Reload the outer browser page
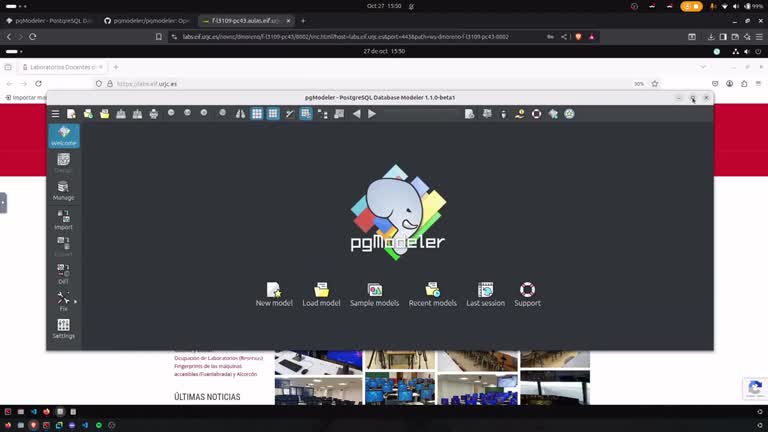The image size is (768, 432). click(x=33, y=37)
